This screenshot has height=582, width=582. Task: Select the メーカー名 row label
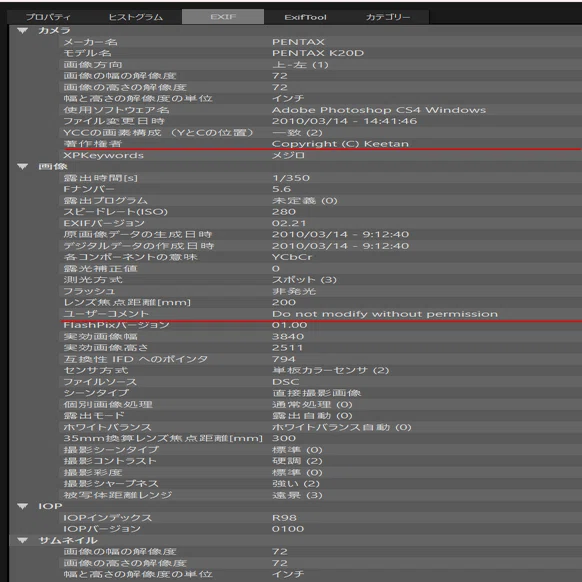pos(90,42)
